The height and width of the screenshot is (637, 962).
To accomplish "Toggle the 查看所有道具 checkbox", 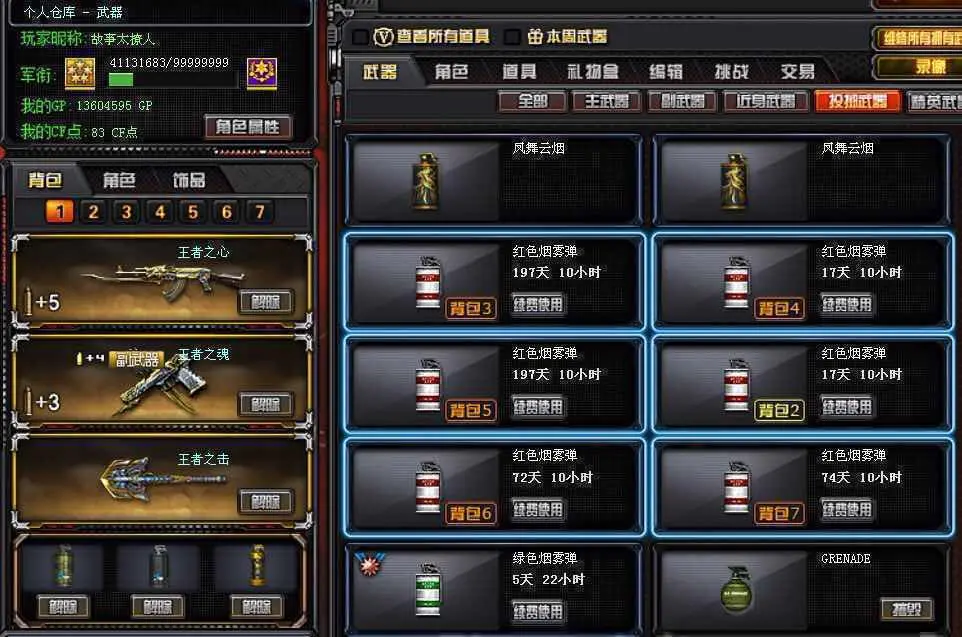I will pos(361,37).
